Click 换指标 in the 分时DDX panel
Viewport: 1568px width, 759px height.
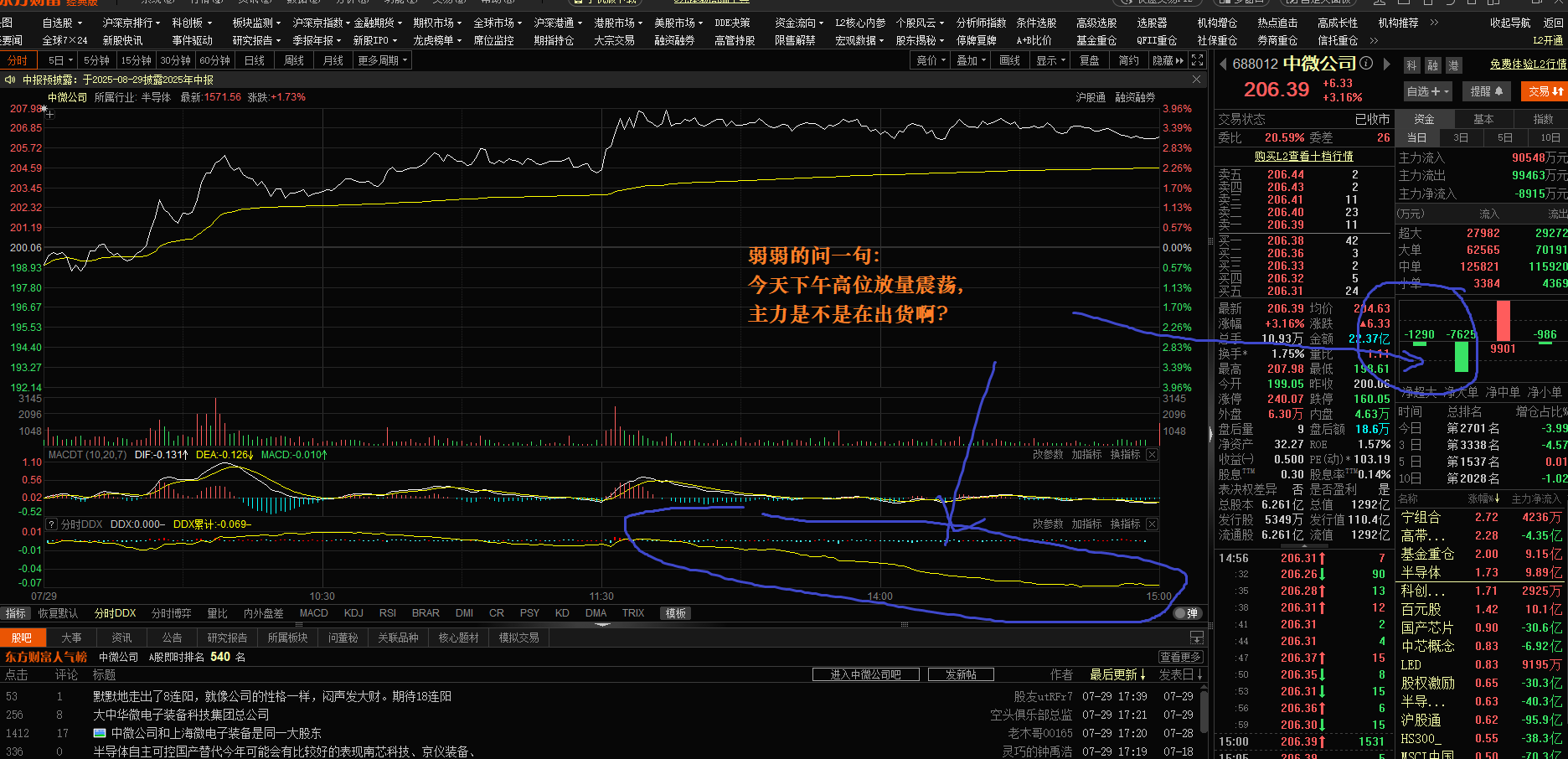1125,524
